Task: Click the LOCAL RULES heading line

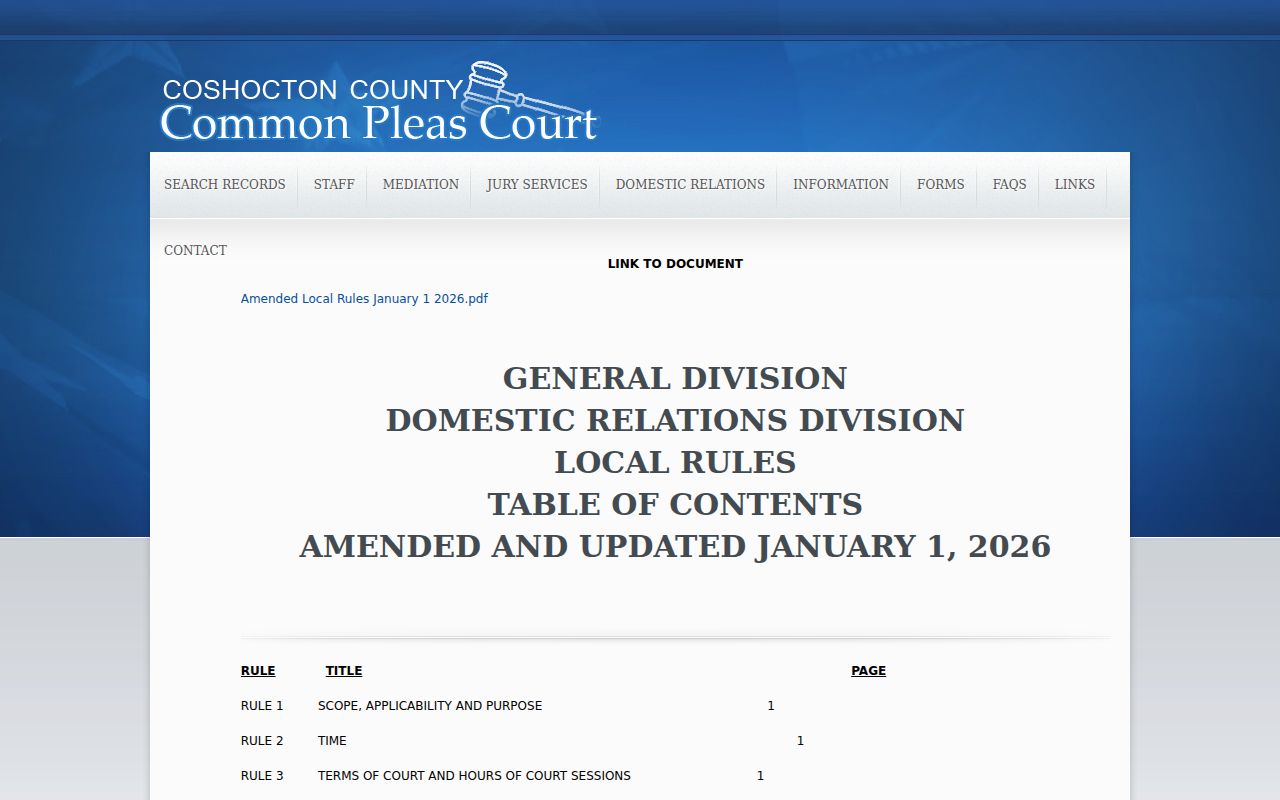Action: pos(675,462)
